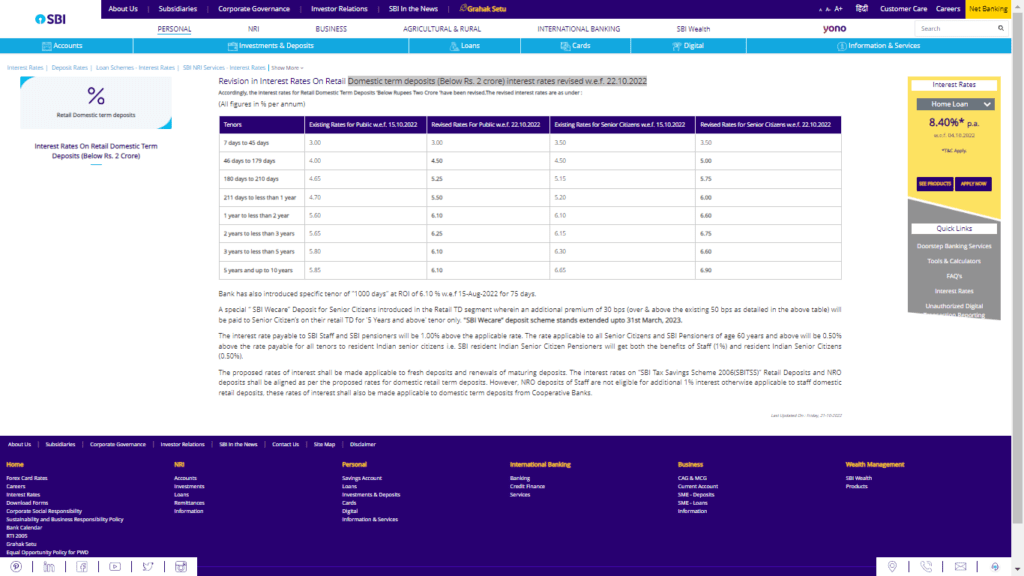Viewport: 1024px width, 576px height.
Task: Click the SEE PRODUCTS button
Action: 935,184
